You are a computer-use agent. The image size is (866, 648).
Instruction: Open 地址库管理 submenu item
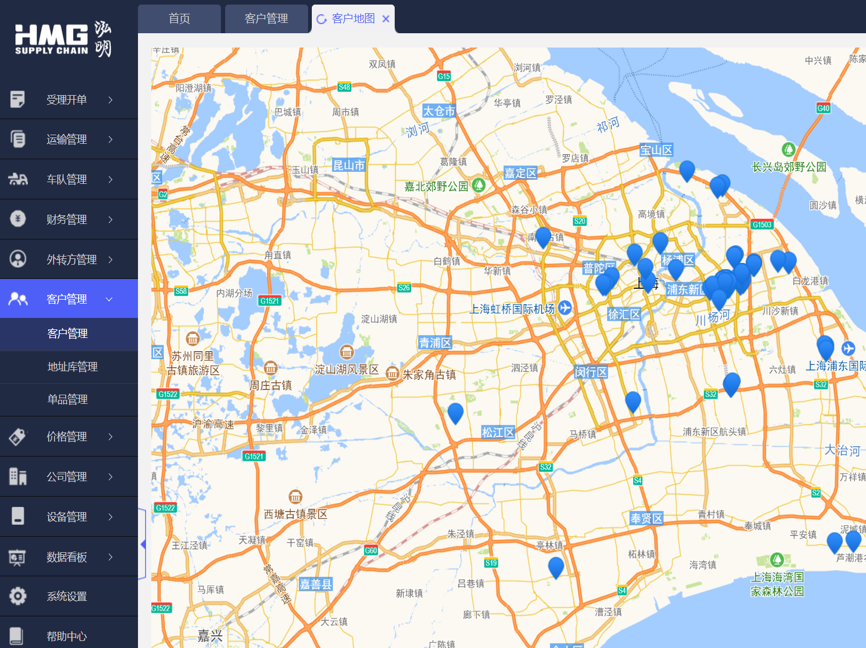tap(68, 367)
